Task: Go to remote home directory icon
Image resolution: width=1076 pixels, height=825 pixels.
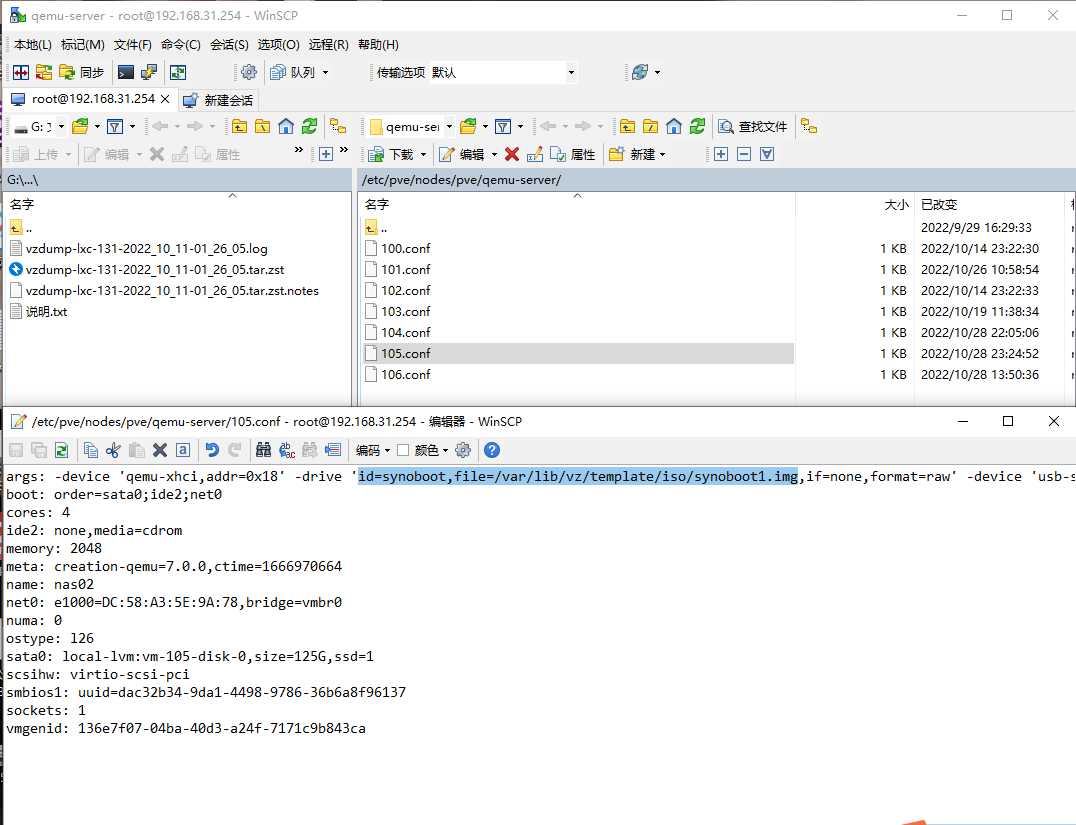Action: (674, 126)
